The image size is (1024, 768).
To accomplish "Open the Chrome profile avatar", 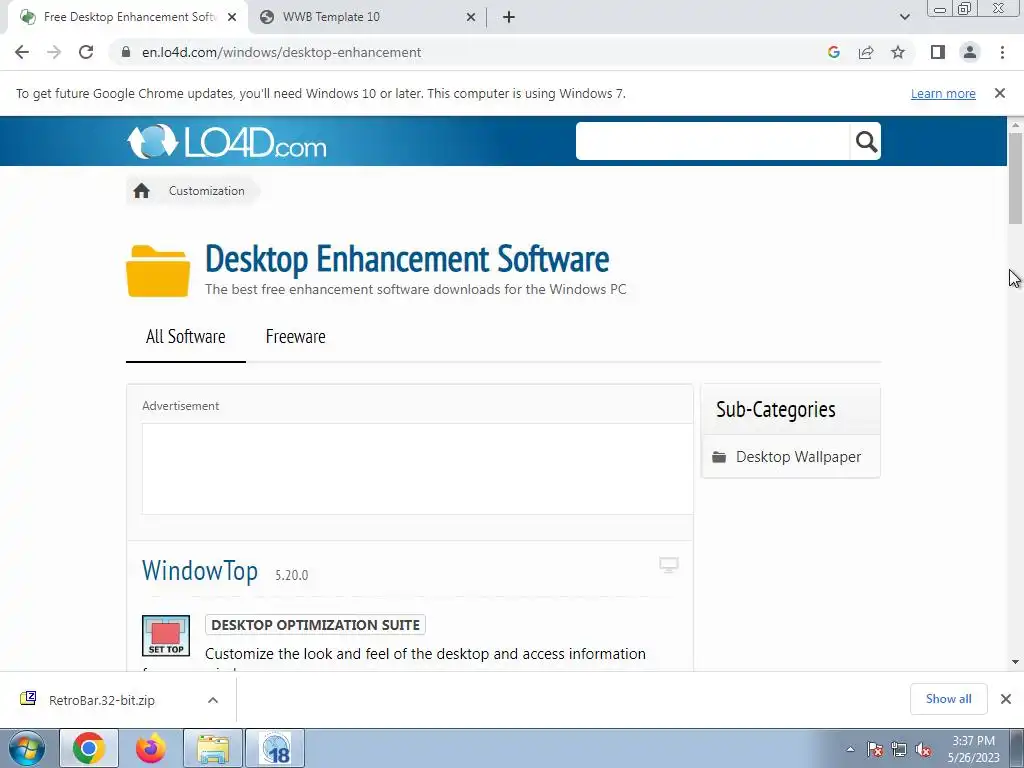I will pos(970,52).
